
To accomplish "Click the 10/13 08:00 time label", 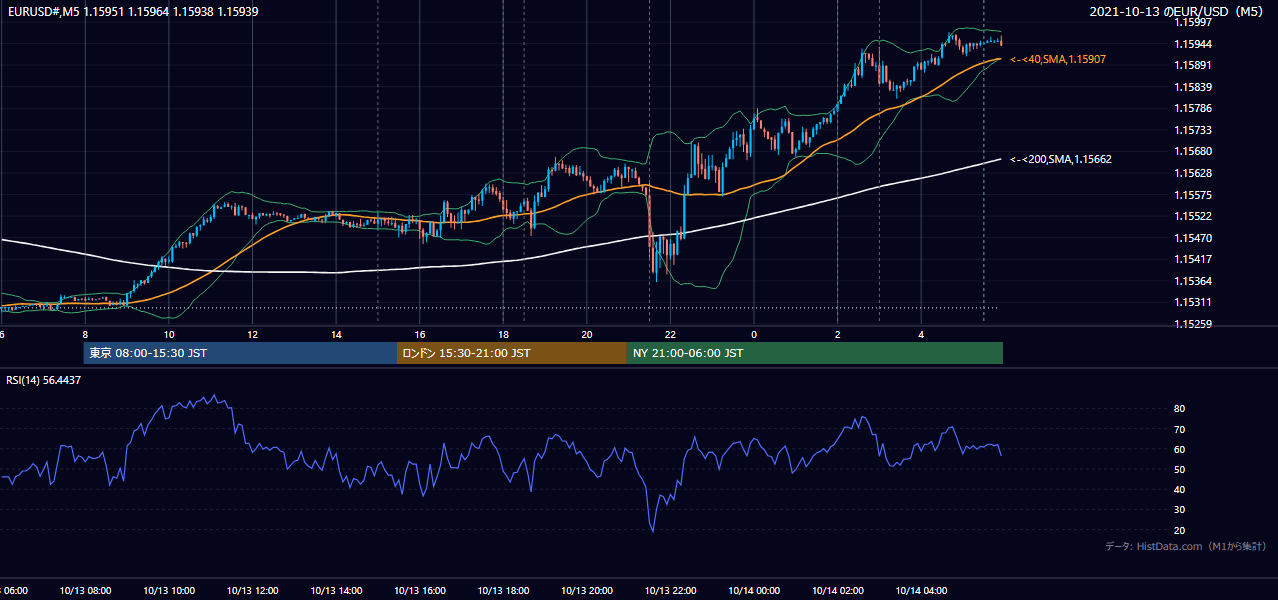I will point(85,590).
